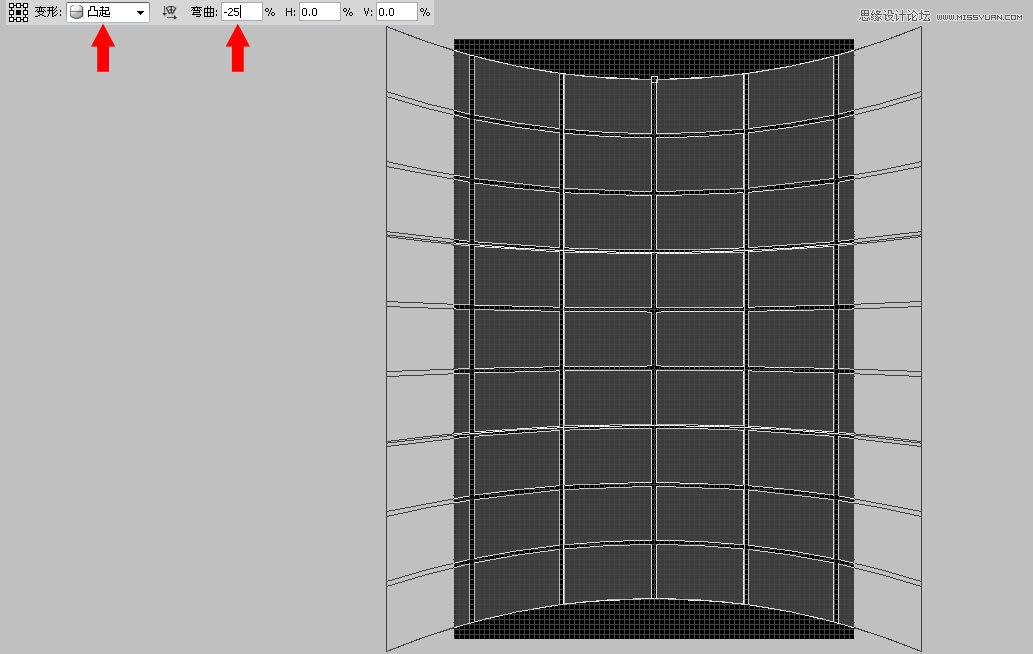Click the 弯曲 bend value field showing -25

[x=242, y=12]
